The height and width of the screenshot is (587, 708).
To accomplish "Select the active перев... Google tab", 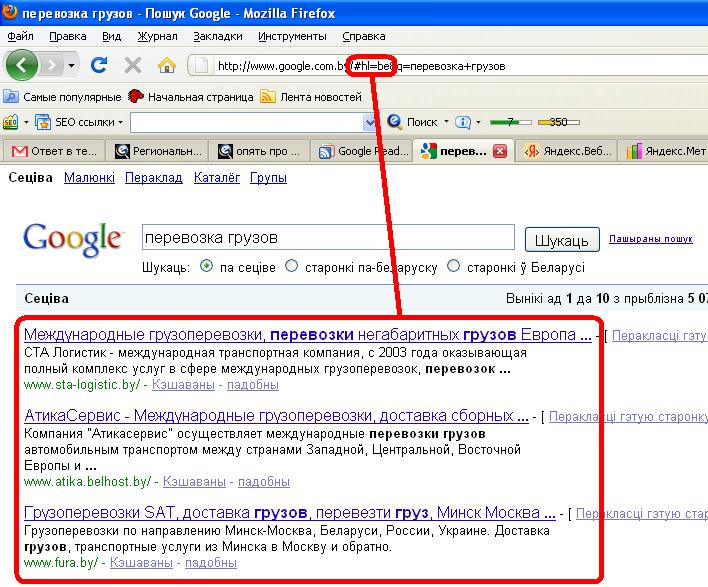I will [x=454, y=151].
